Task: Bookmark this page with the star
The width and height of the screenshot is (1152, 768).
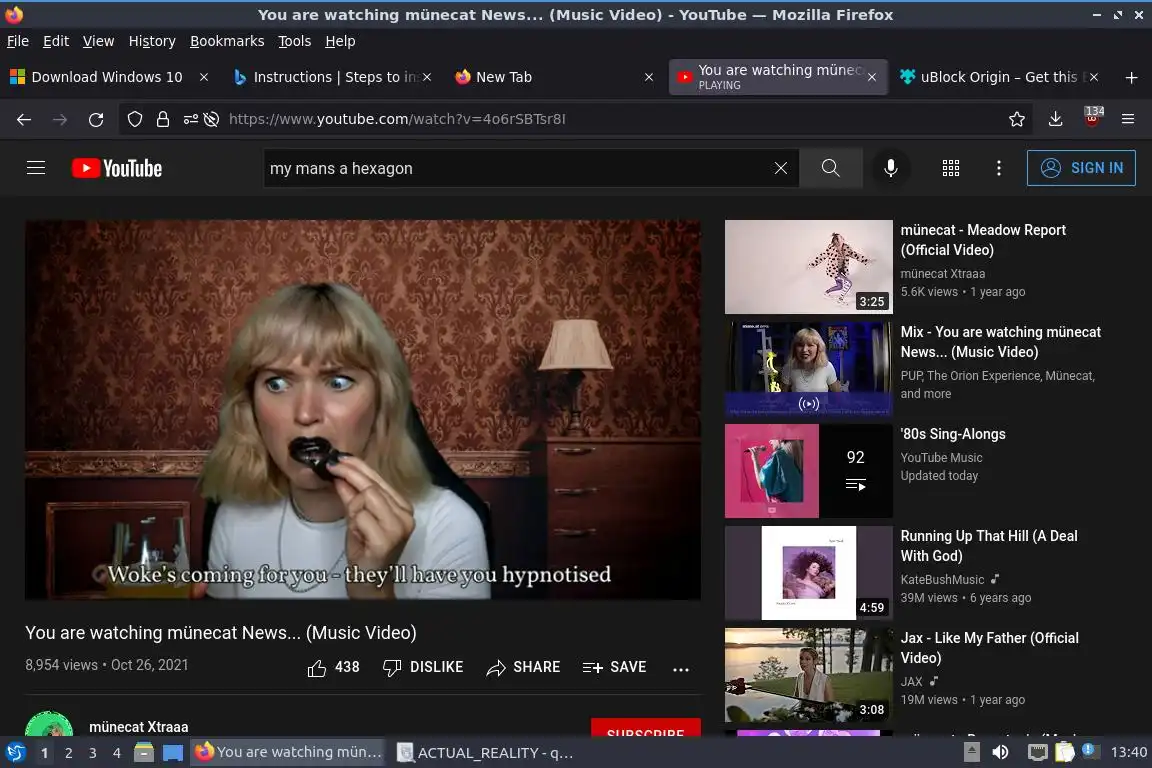Action: click(1017, 119)
